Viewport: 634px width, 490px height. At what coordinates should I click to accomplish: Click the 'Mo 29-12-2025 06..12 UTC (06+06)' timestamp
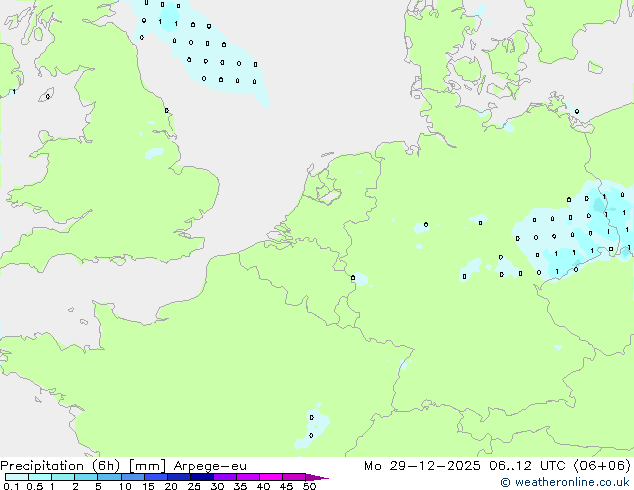497,466
